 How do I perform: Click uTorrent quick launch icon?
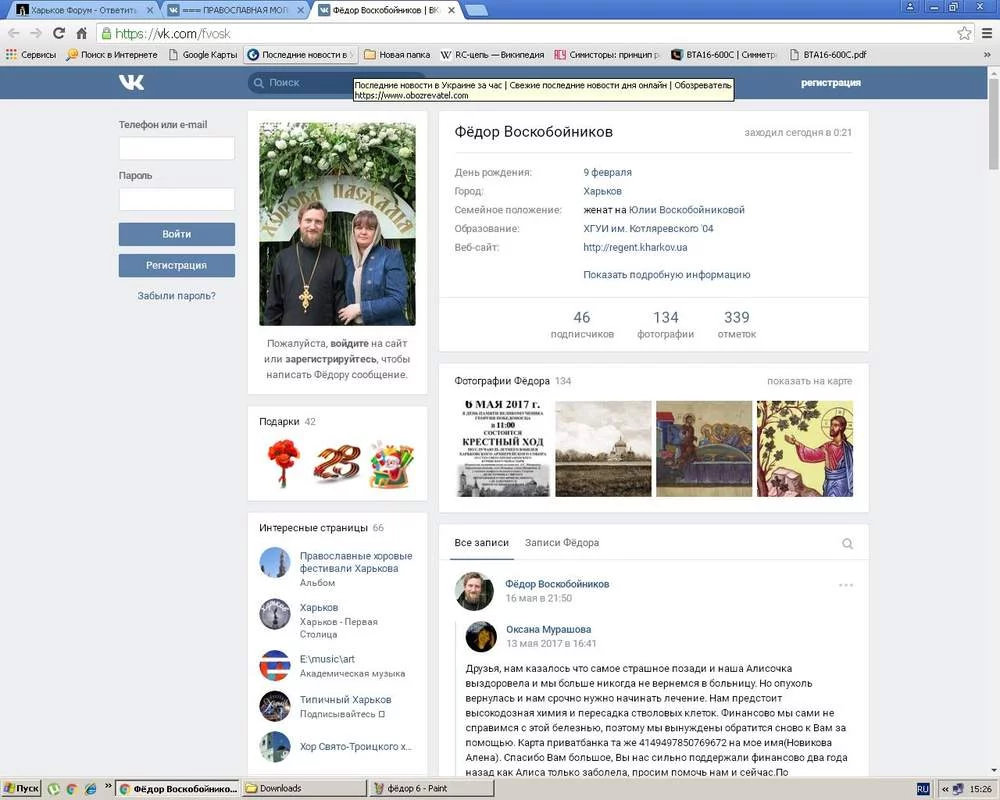coord(54,789)
